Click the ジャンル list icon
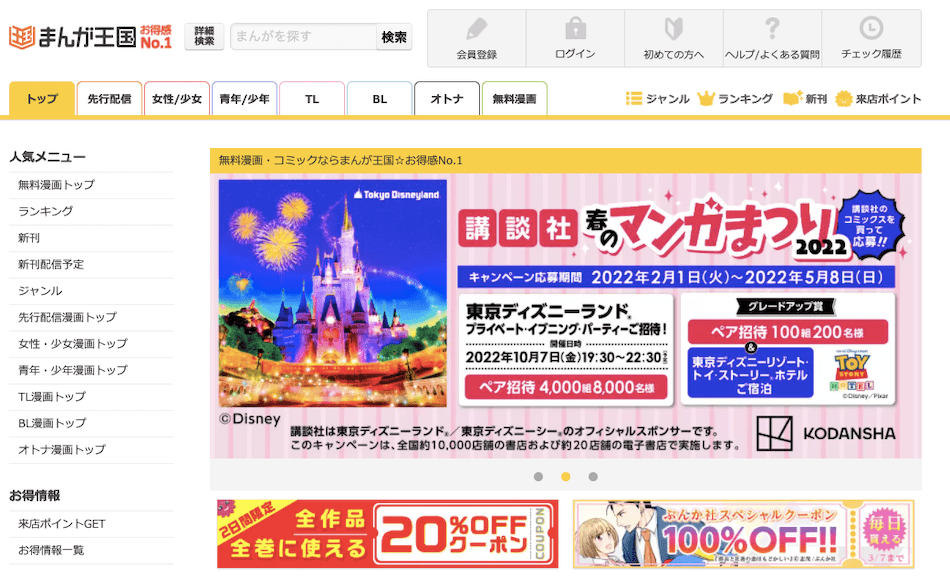Image resolution: width=950 pixels, height=579 pixels. pyautogui.click(x=634, y=98)
